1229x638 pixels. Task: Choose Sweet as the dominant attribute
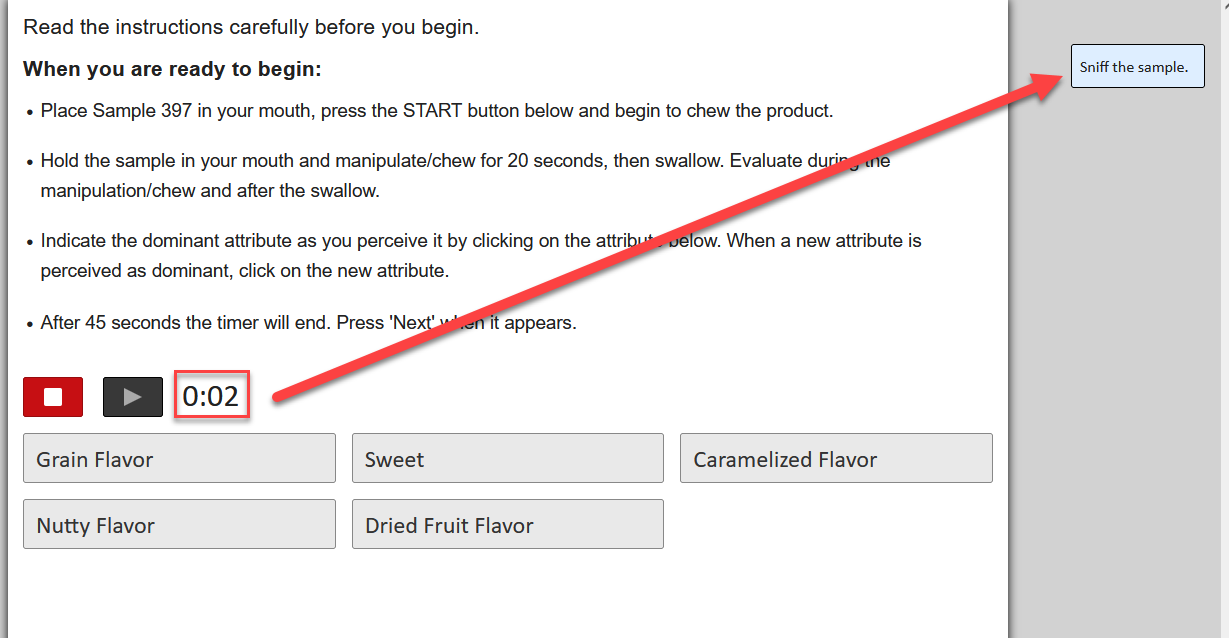tap(507, 459)
